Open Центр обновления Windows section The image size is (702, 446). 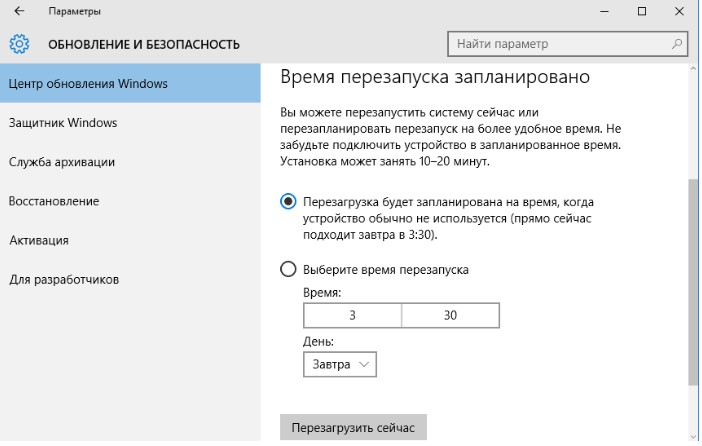click(130, 83)
